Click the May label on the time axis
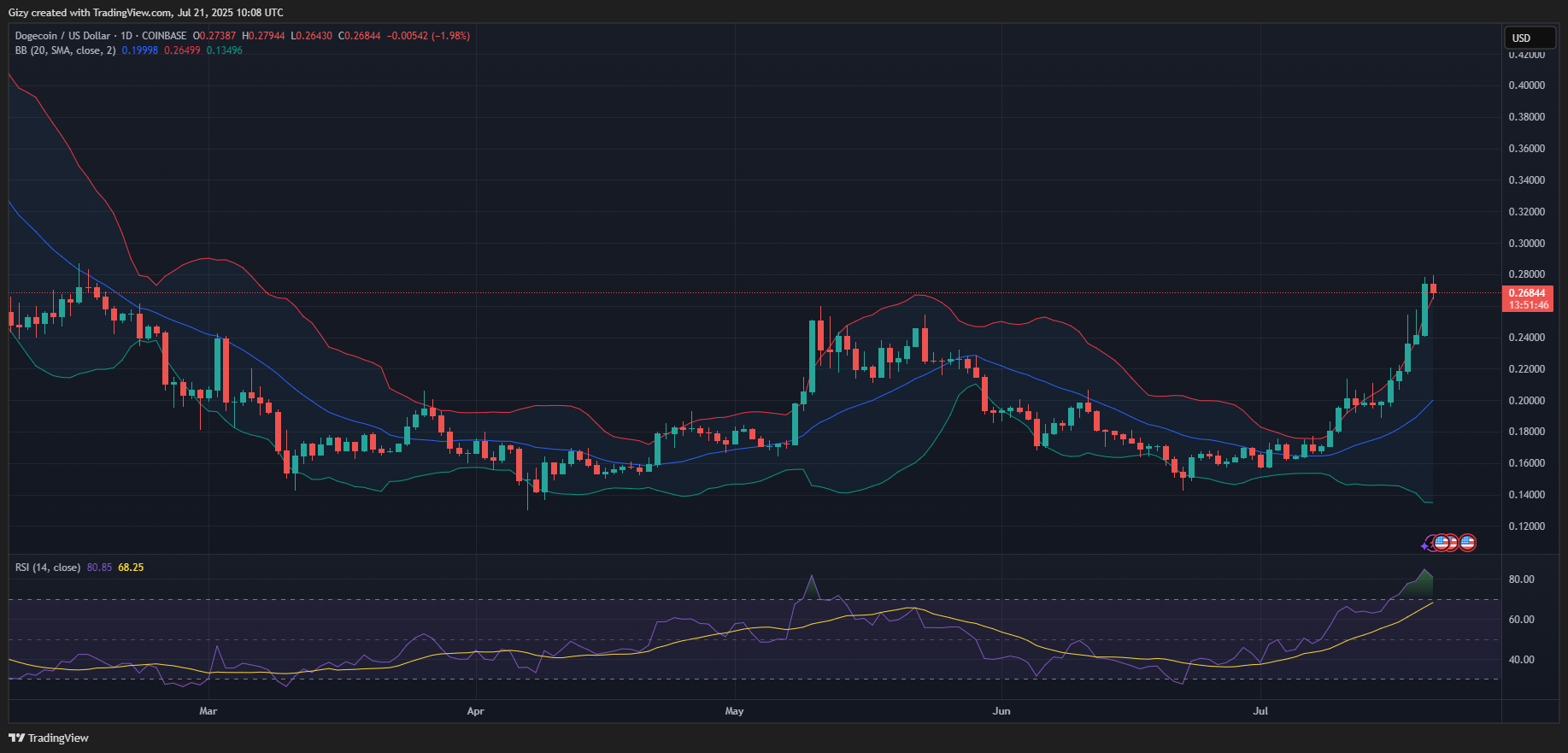This screenshot has height=753, width=1568. point(735,711)
